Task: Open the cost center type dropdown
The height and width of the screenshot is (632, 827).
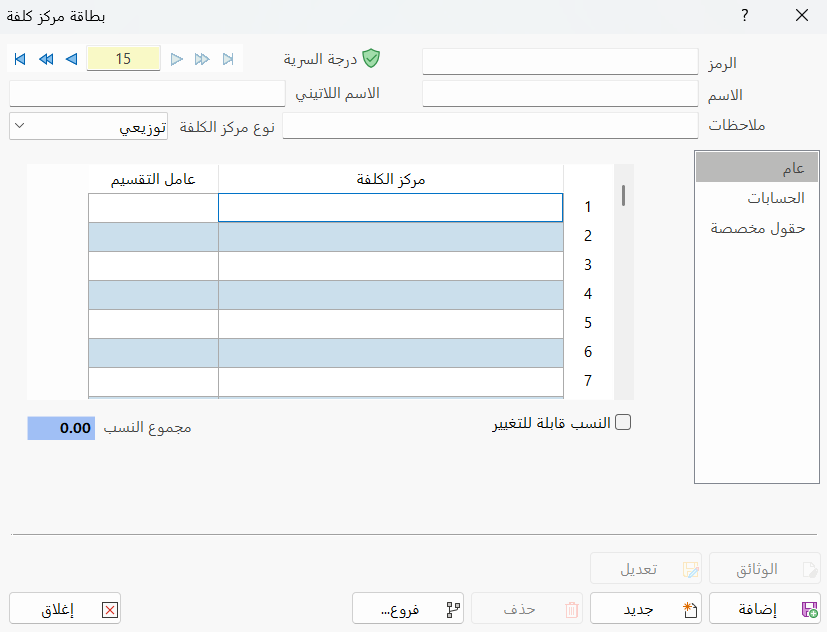Action: point(88,127)
